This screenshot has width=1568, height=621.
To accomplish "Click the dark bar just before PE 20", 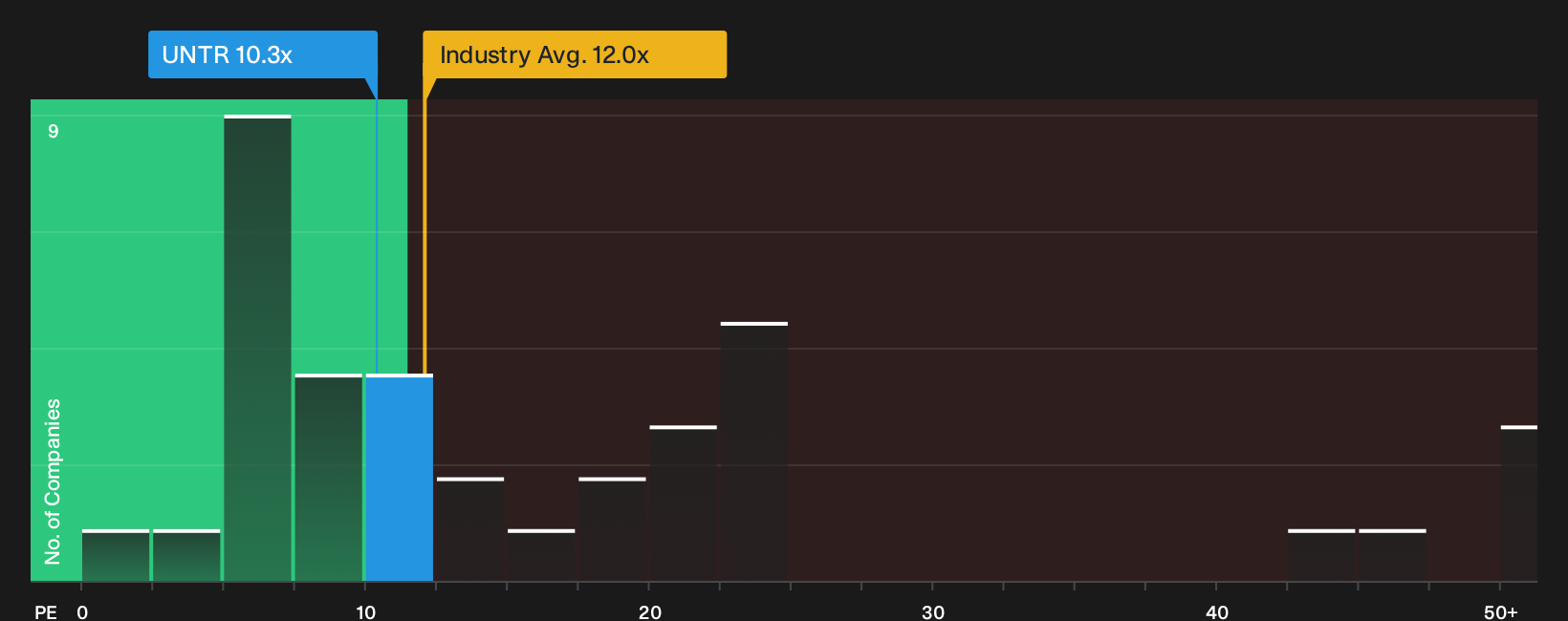I will (612, 529).
